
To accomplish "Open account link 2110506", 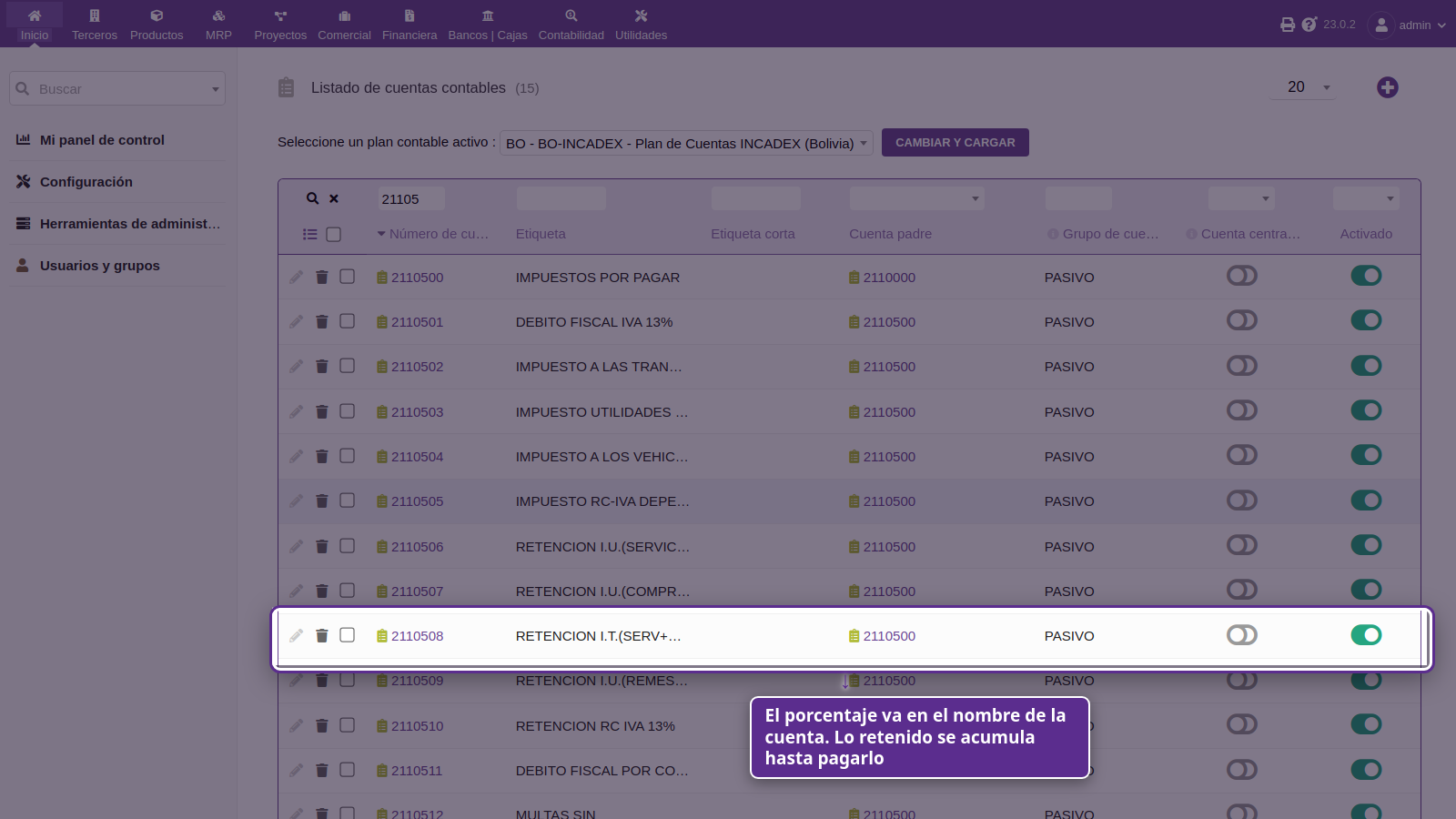I will pyautogui.click(x=417, y=546).
